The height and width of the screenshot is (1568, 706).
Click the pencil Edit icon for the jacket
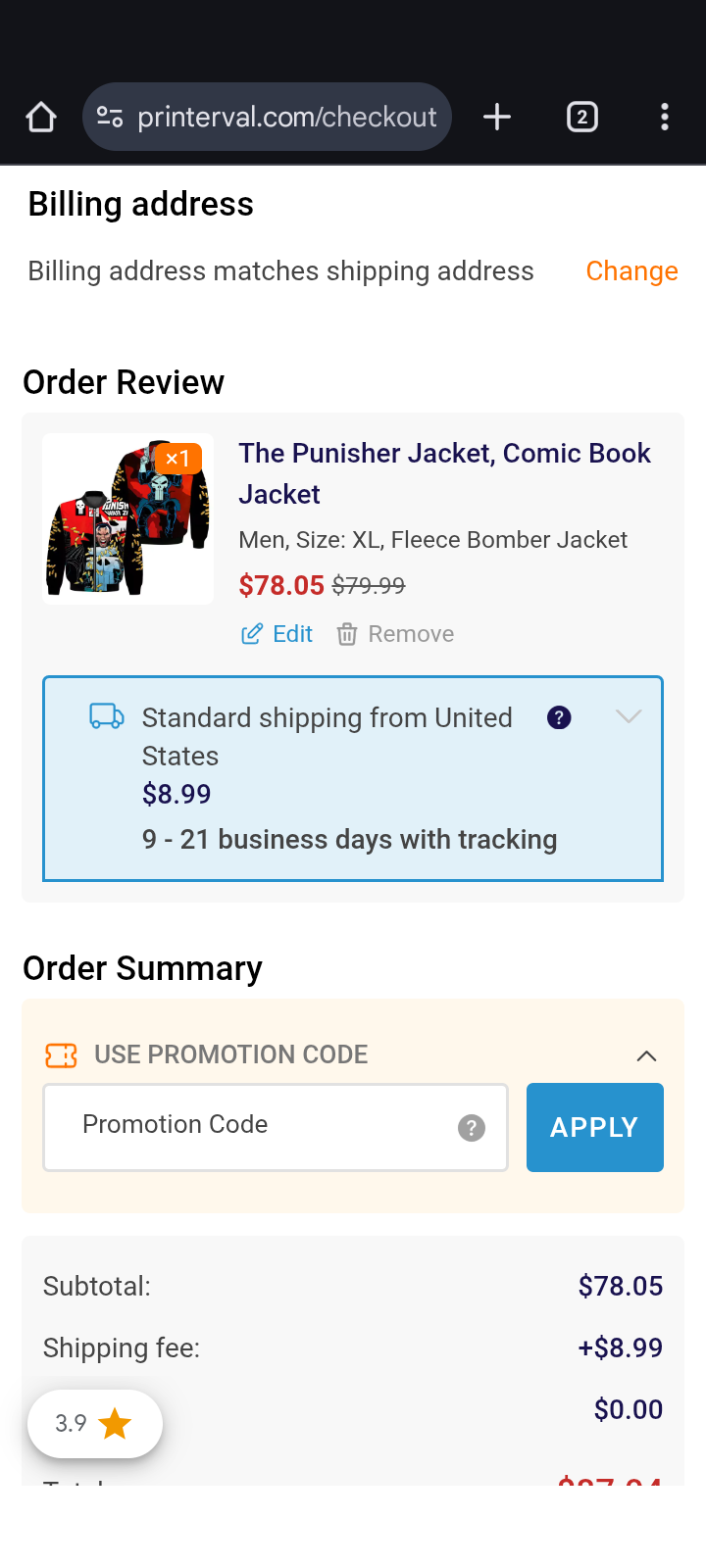click(x=252, y=635)
